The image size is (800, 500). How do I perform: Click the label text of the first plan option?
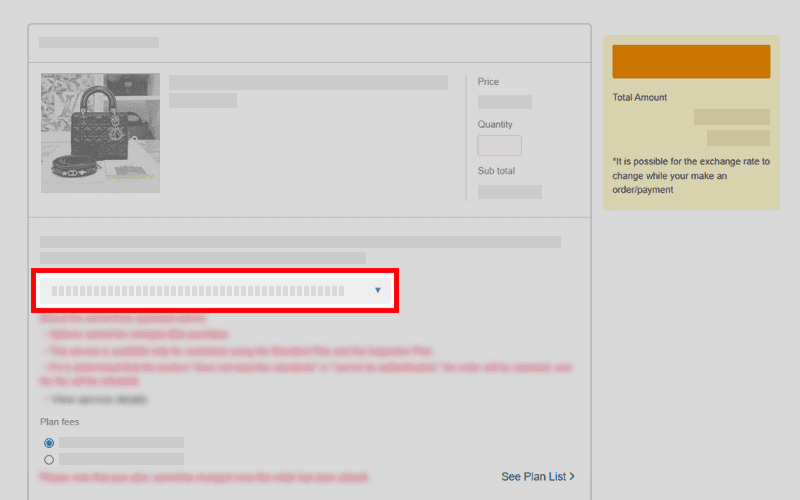(x=121, y=442)
